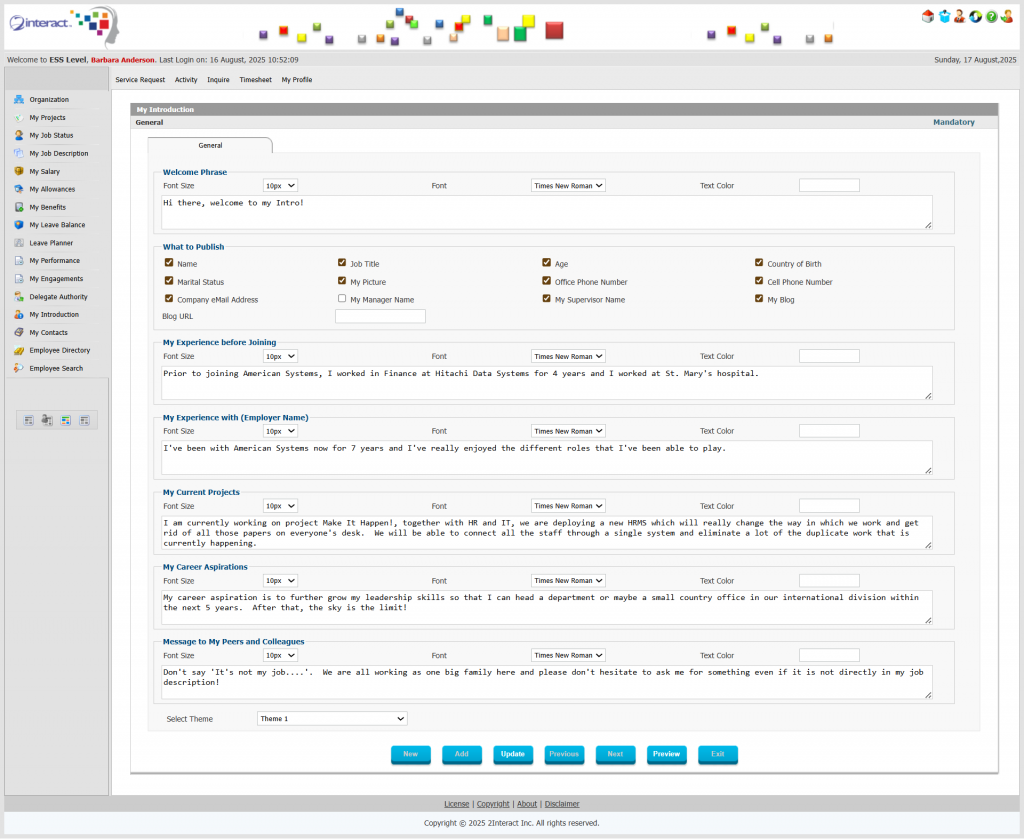Image resolution: width=1024 pixels, height=839 pixels.
Task: Open My Current Projects Font dropdown
Action: 568,506
